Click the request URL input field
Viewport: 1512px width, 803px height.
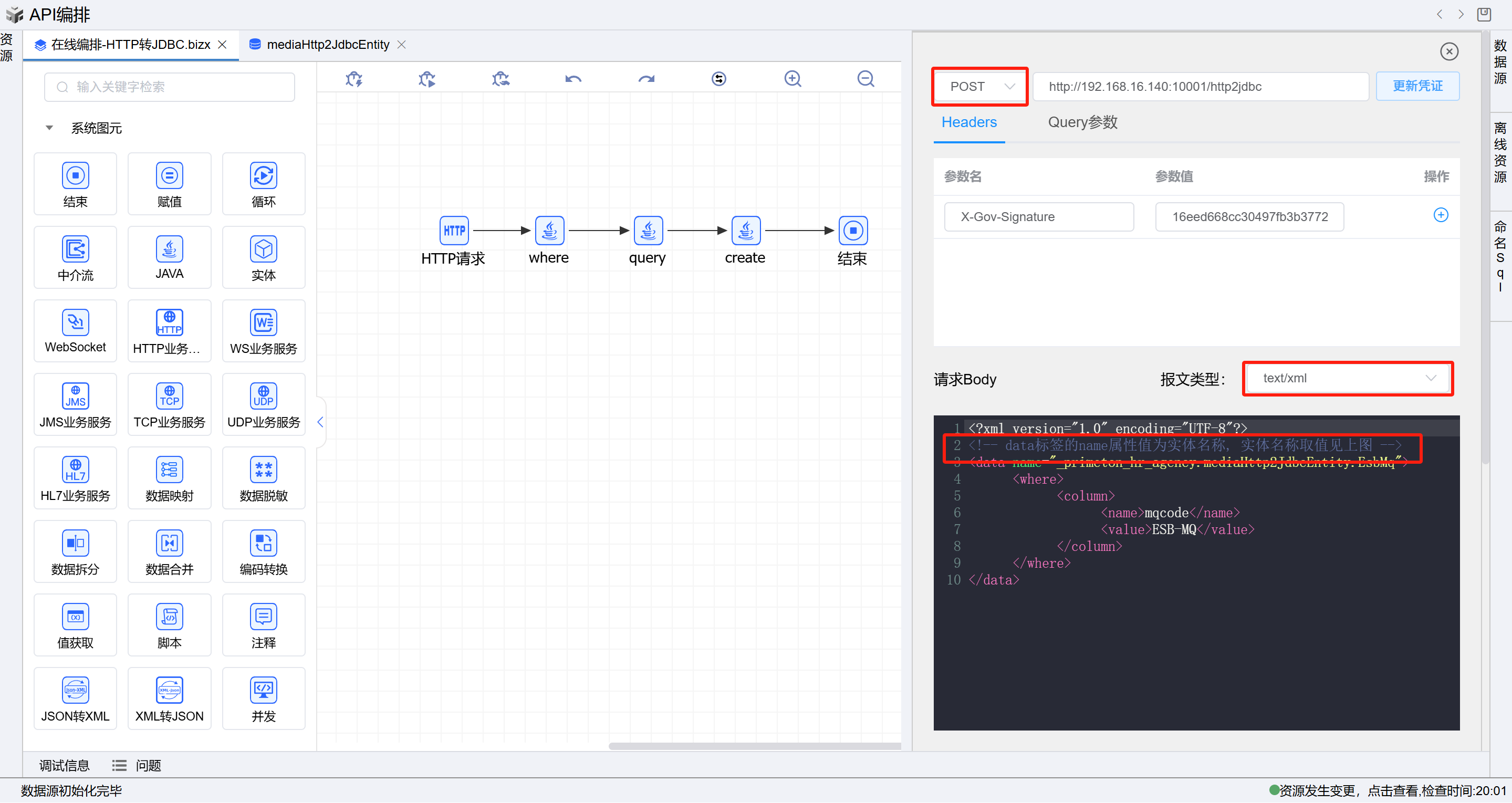tap(1200, 87)
